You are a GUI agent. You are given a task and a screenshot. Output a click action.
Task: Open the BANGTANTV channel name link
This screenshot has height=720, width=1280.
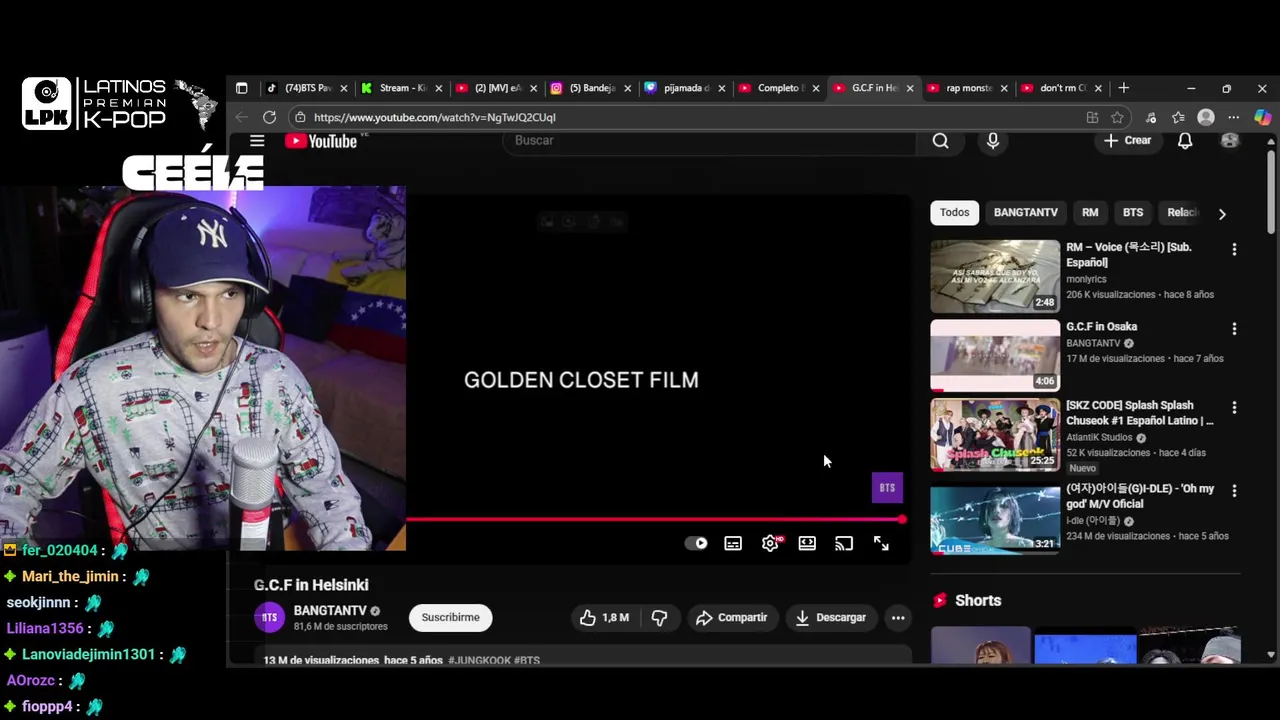[330, 610]
